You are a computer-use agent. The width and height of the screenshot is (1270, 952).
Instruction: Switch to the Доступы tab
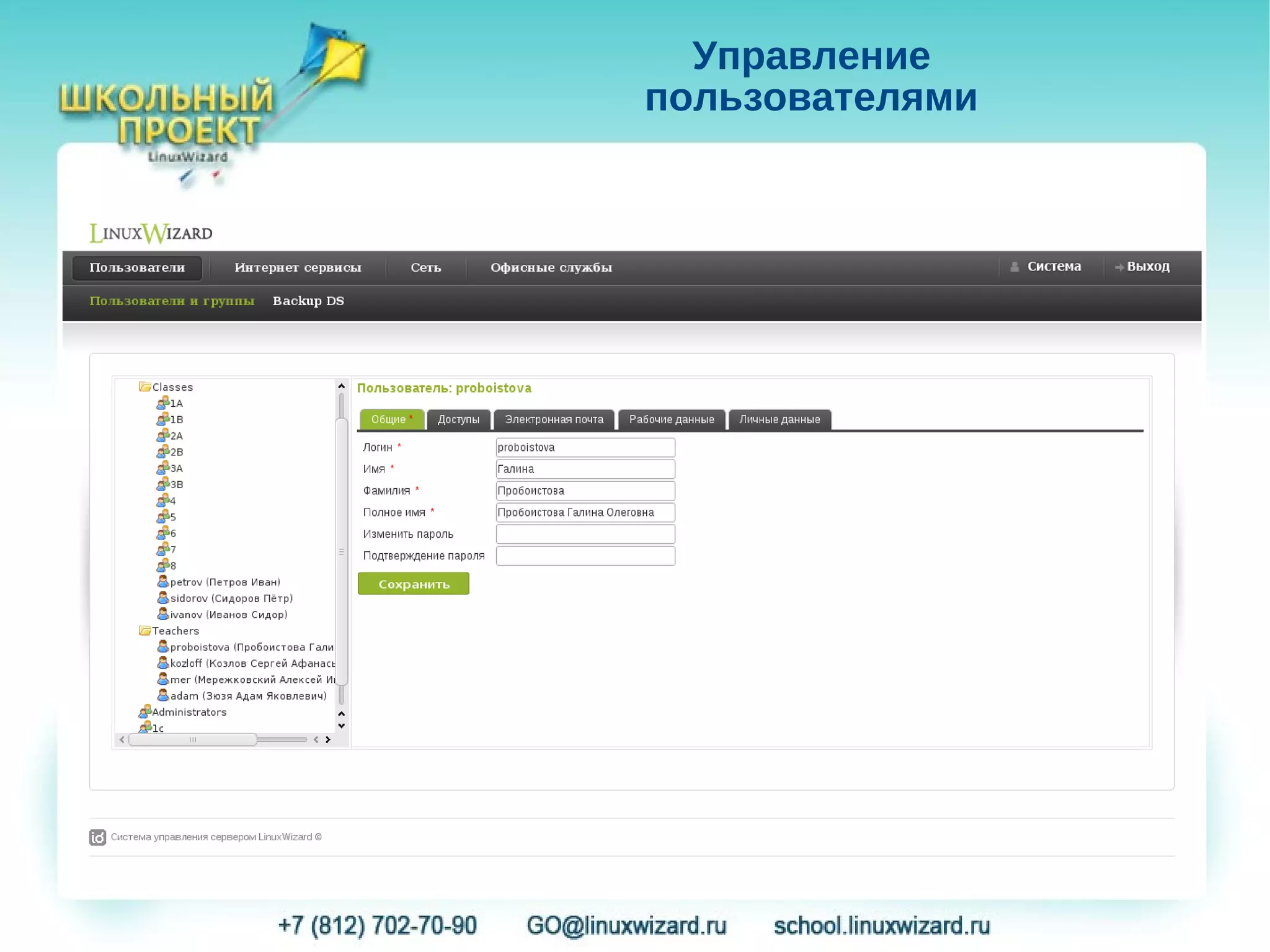tap(459, 419)
